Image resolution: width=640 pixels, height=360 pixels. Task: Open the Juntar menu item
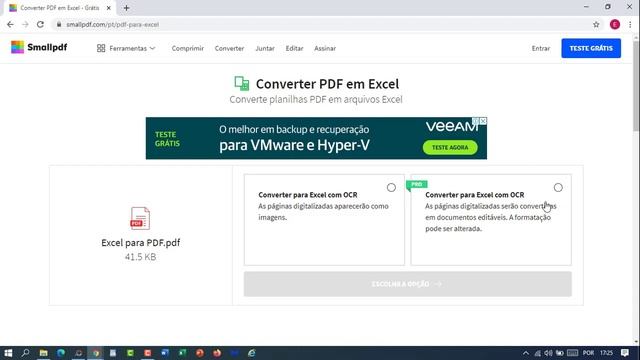pos(265,48)
